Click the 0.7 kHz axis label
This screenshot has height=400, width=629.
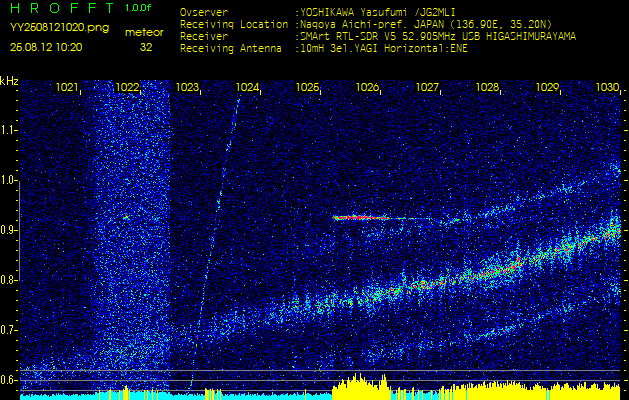click(x=8, y=330)
